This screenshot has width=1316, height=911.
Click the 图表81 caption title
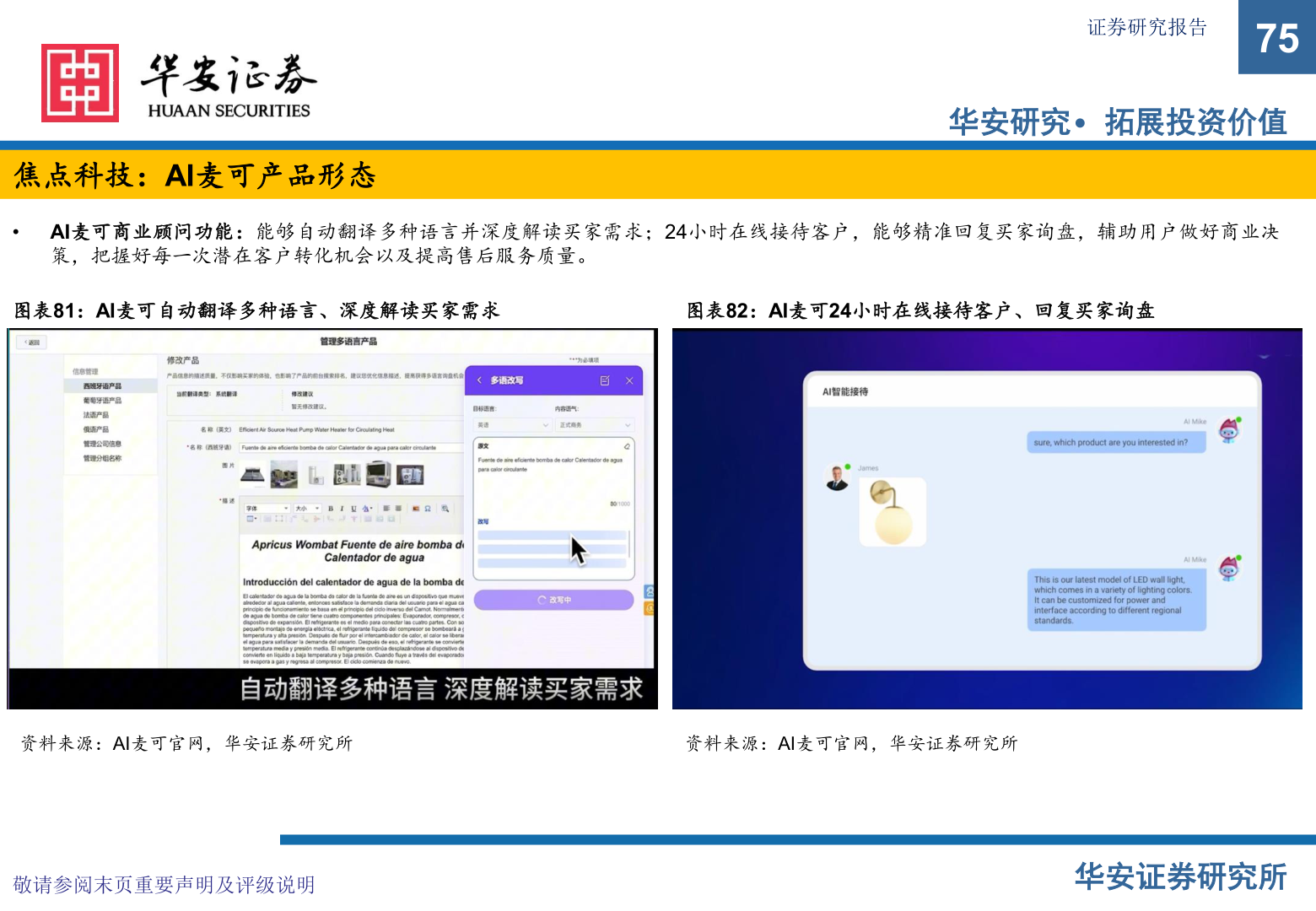click(x=257, y=310)
